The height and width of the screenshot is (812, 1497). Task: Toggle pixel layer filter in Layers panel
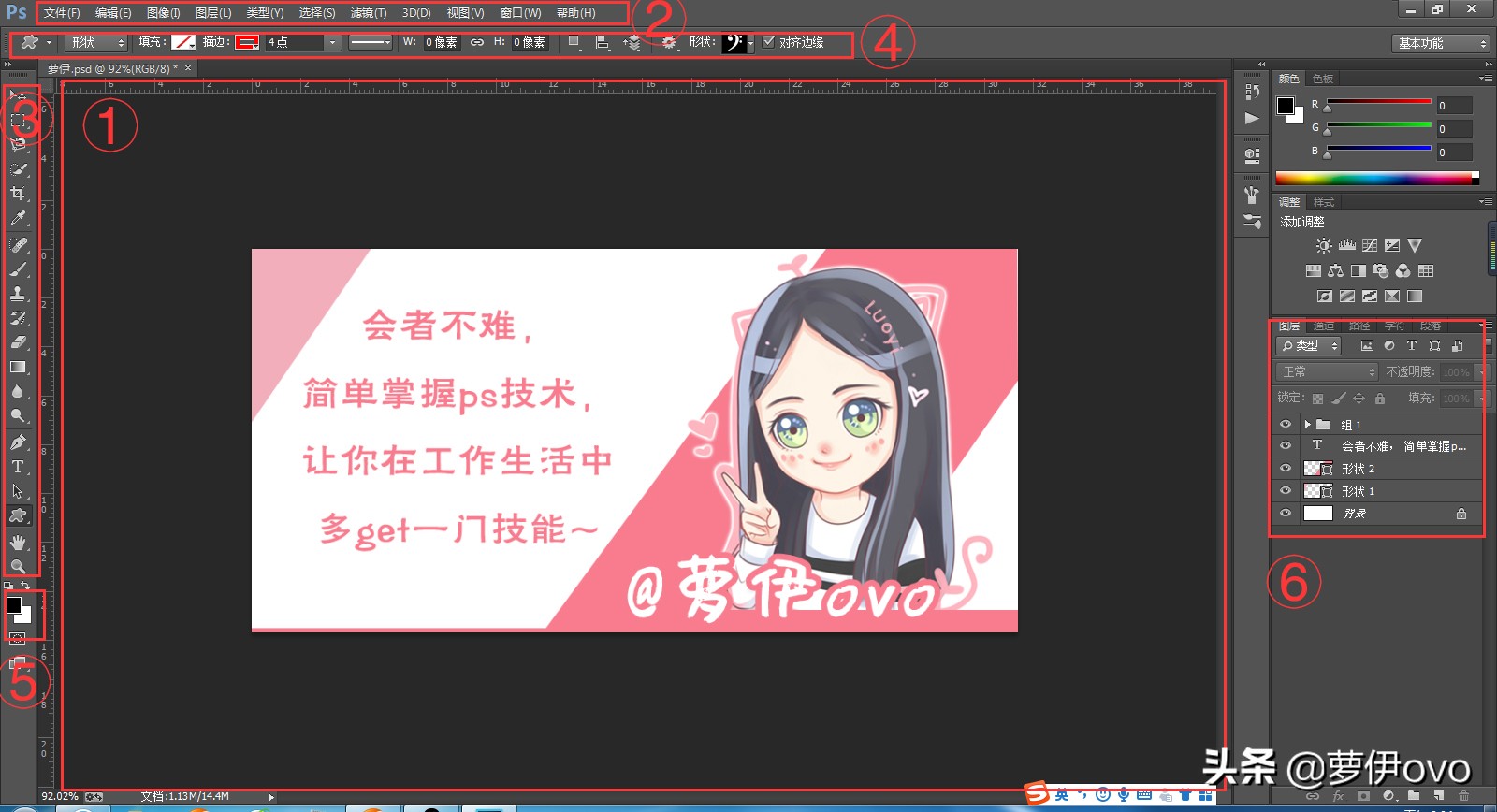pyautogui.click(x=1367, y=346)
